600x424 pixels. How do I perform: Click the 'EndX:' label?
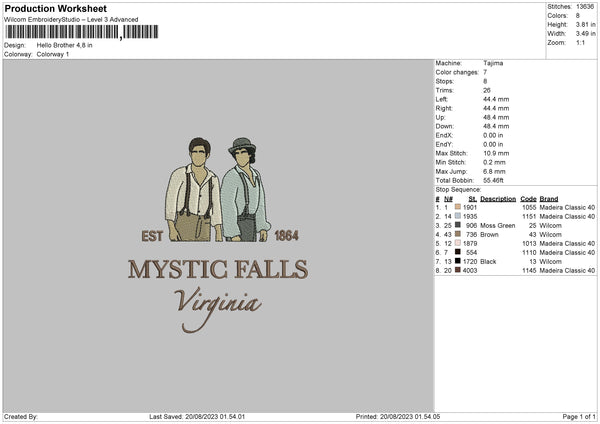click(444, 135)
